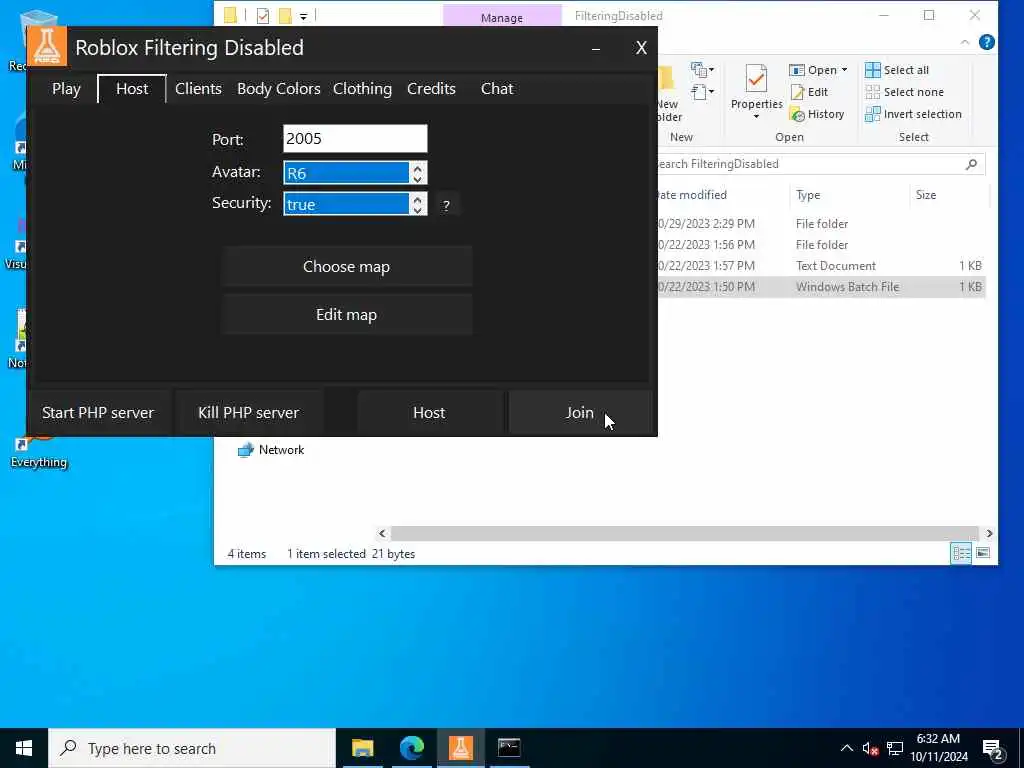
Task: Click Select all in Explorer ribbon
Action: tap(897, 70)
